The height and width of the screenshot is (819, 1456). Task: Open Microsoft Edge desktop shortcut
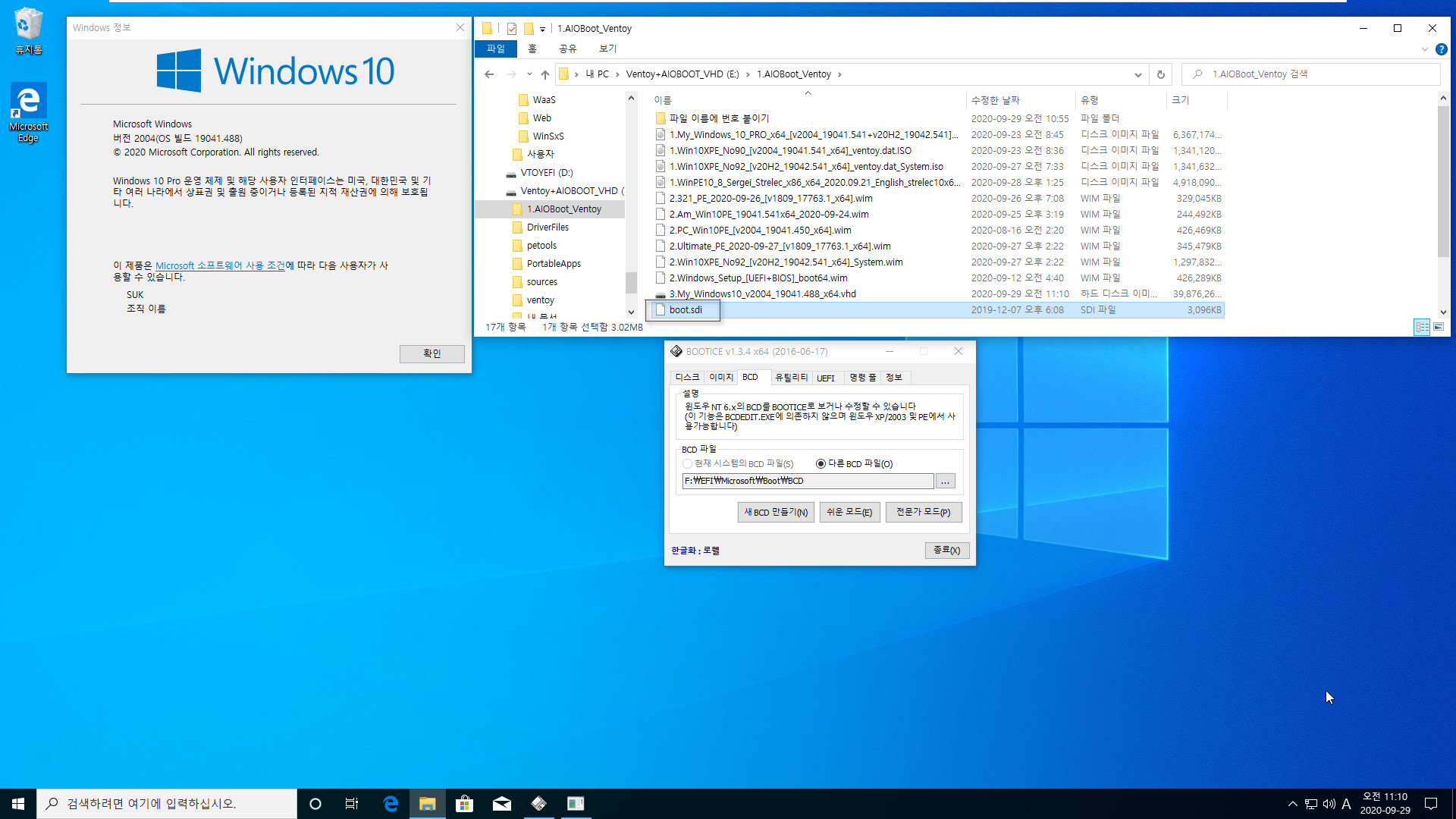(29, 112)
